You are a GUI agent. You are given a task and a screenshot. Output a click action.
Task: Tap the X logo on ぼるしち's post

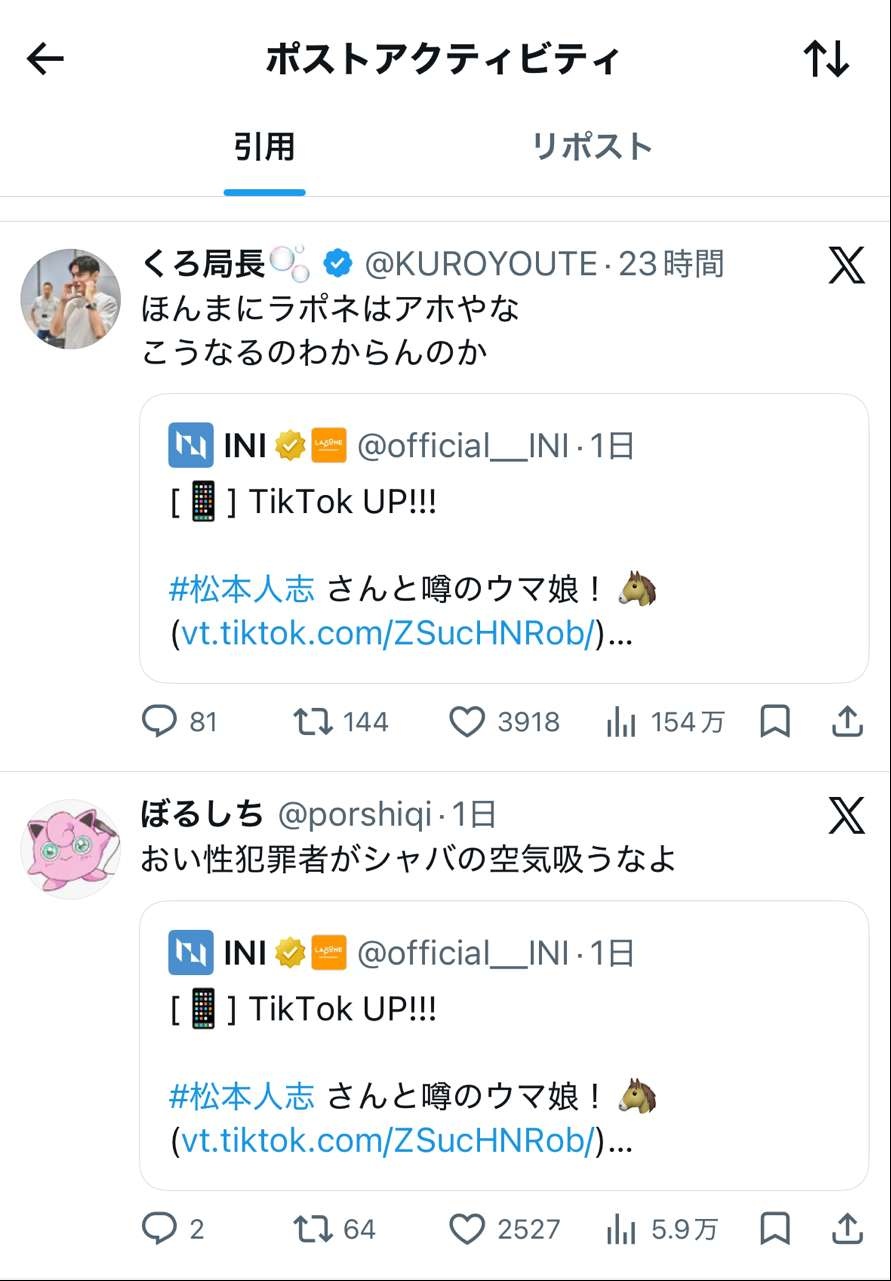(846, 816)
